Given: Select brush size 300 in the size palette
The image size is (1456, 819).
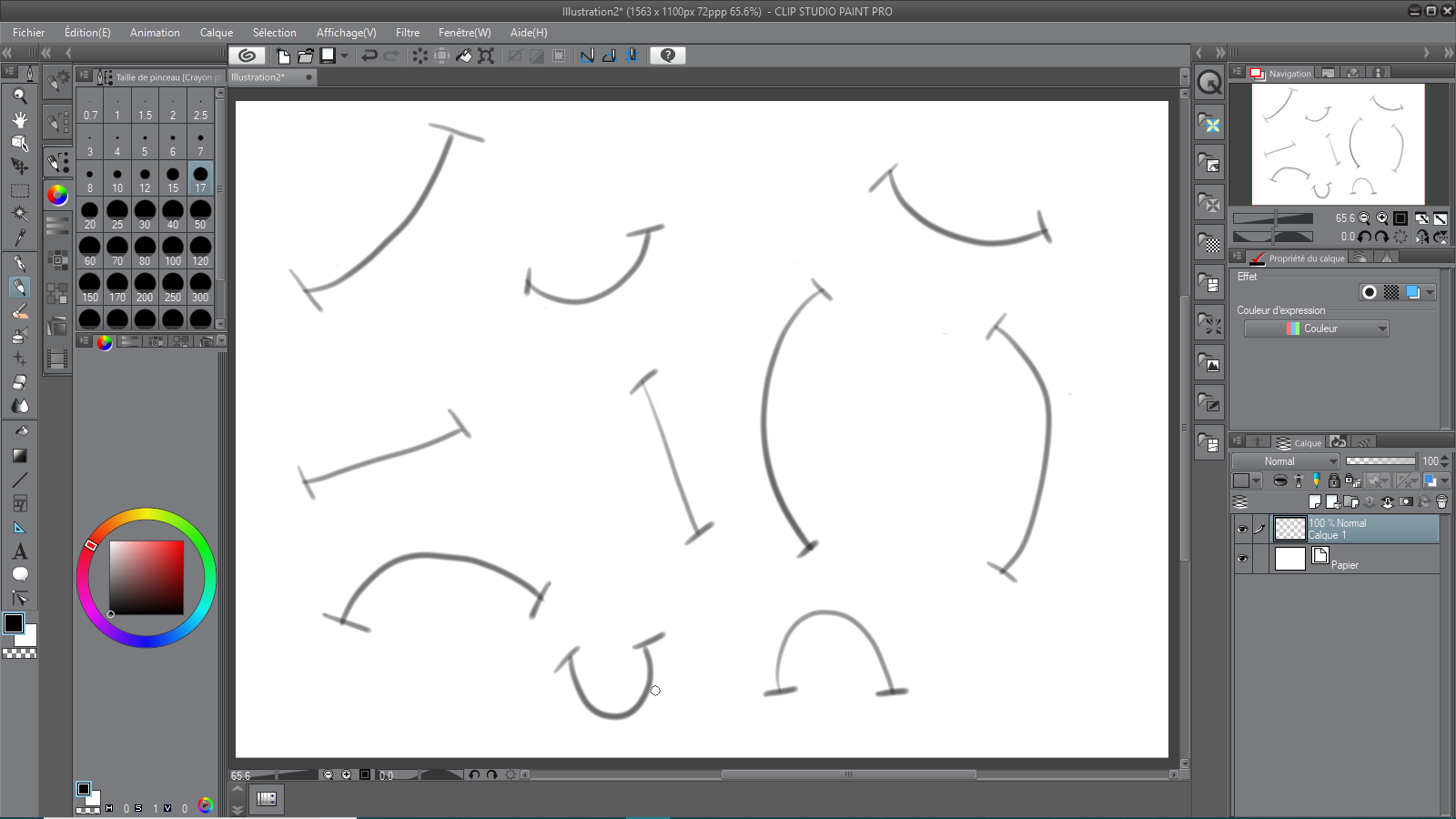Looking at the screenshot, I should pos(199,289).
